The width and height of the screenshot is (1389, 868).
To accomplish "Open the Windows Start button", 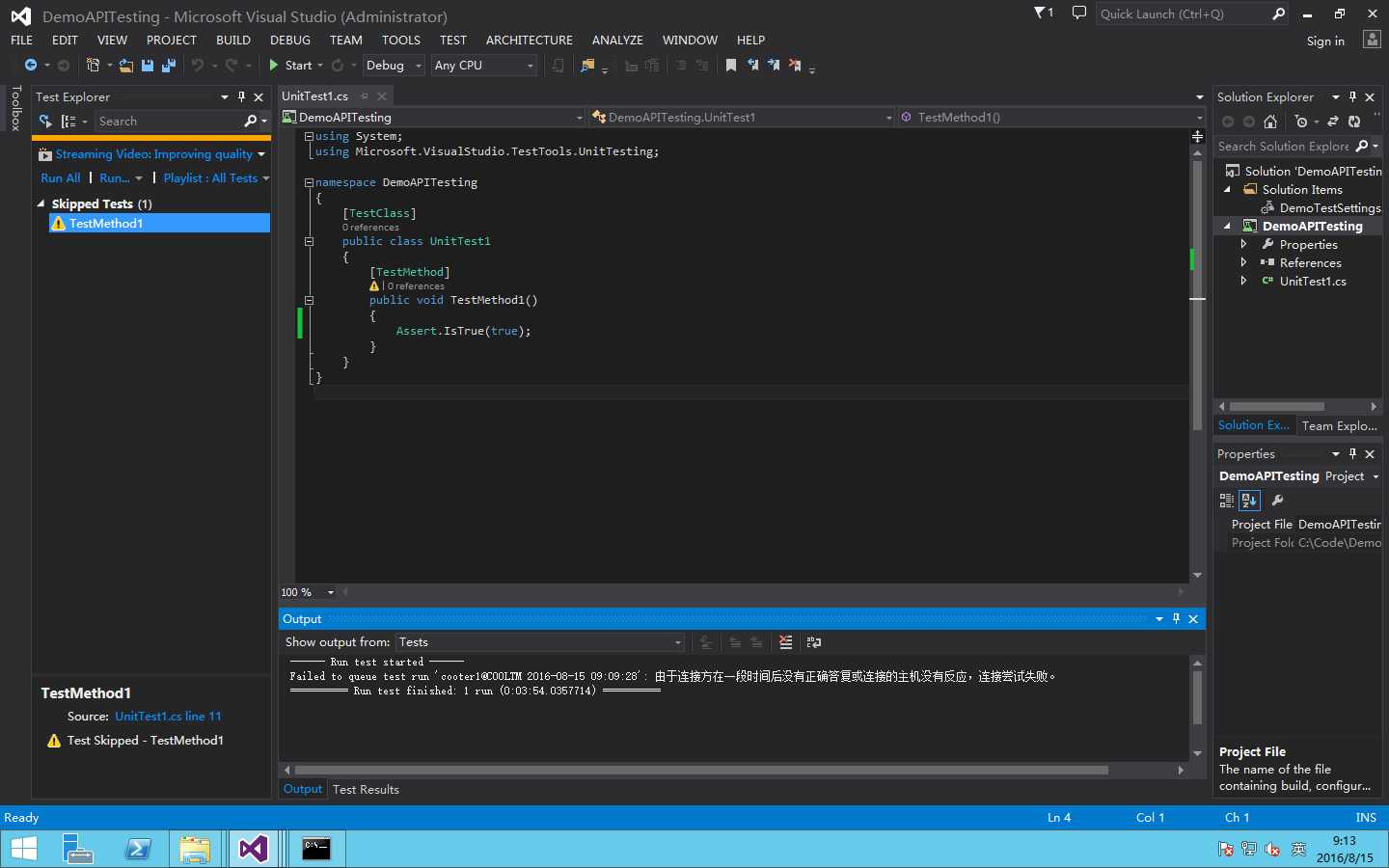I will (23, 849).
